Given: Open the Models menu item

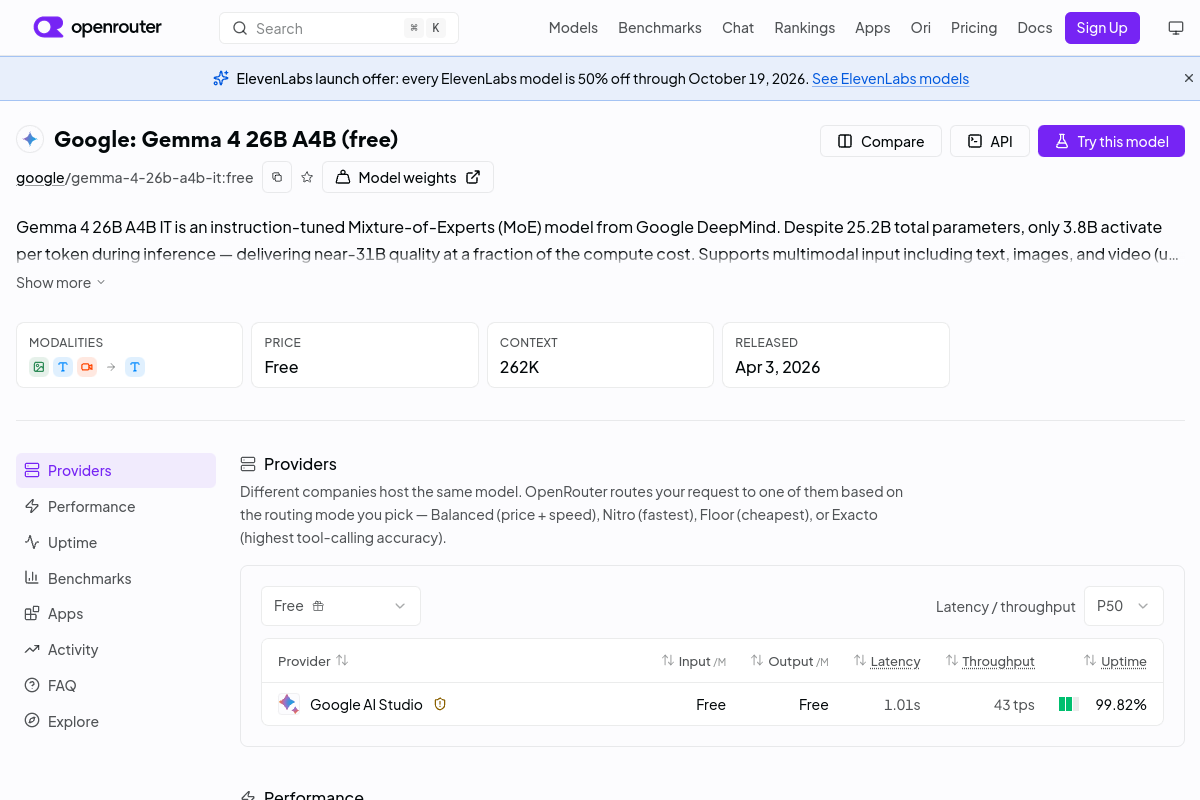Looking at the screenshot, I should click(x=573, y=28).
